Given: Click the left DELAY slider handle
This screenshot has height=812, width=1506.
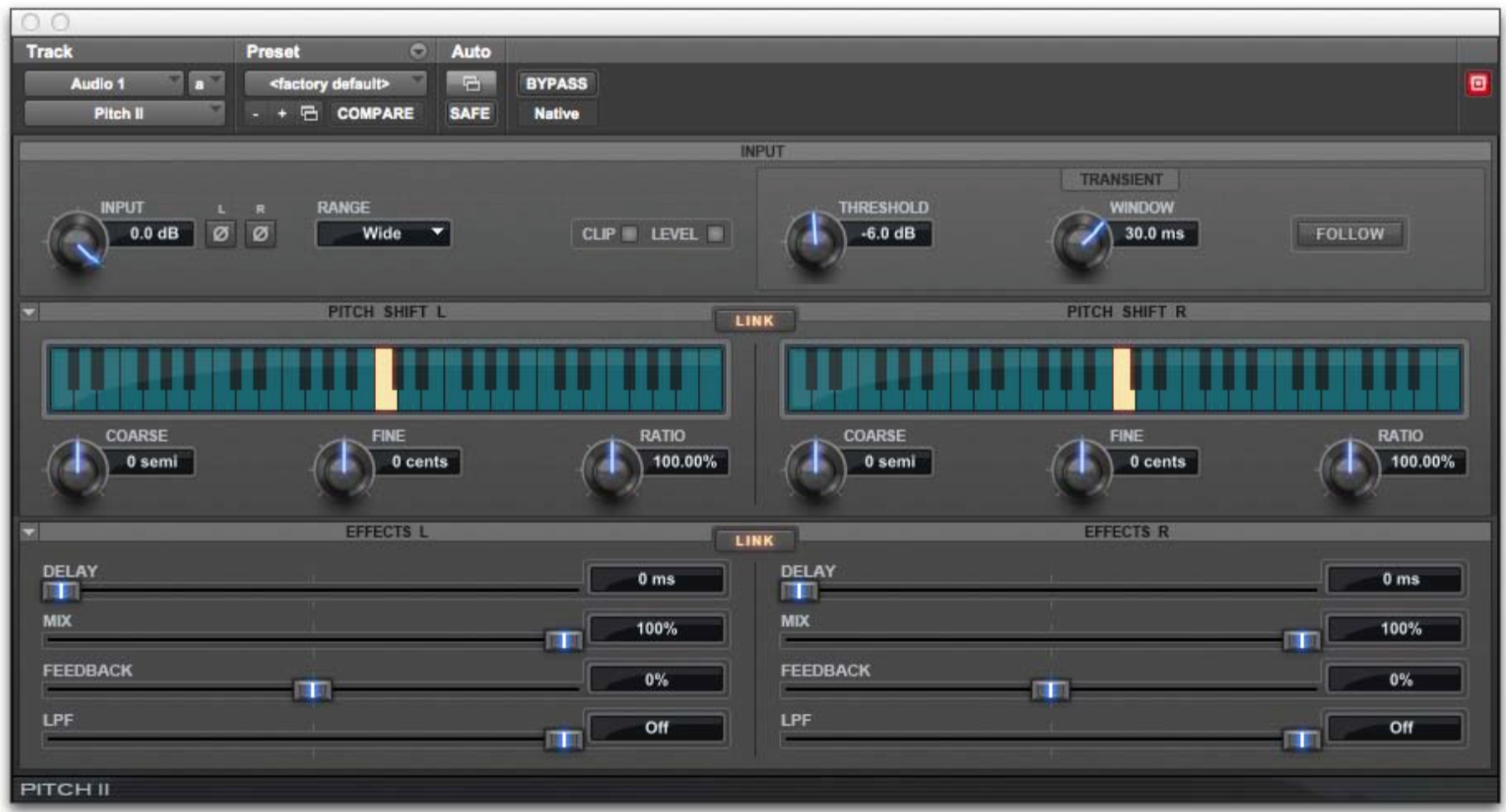Looking at the screenshot, I should click(x=60, y=592).
